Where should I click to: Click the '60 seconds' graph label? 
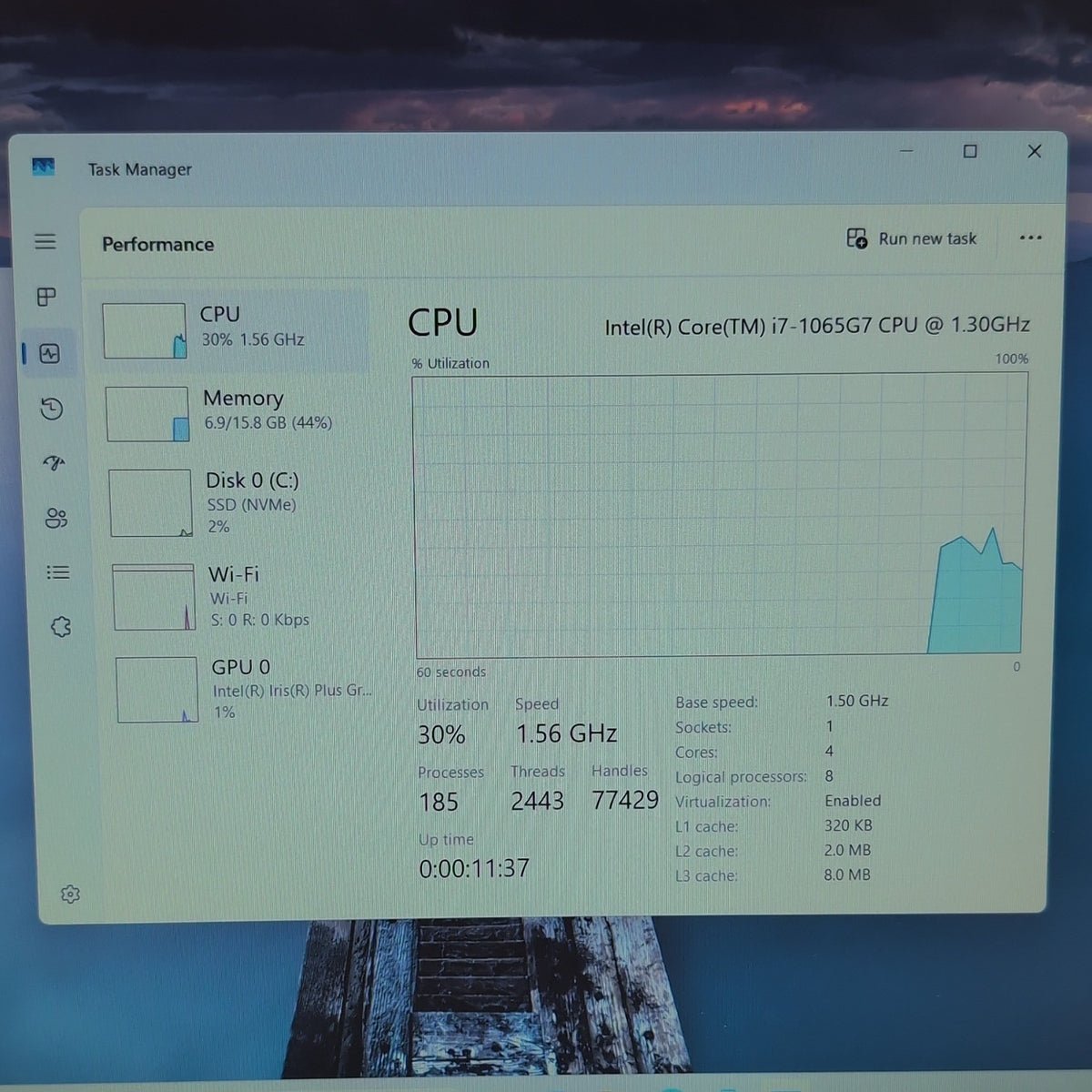(x=451, y=672)
